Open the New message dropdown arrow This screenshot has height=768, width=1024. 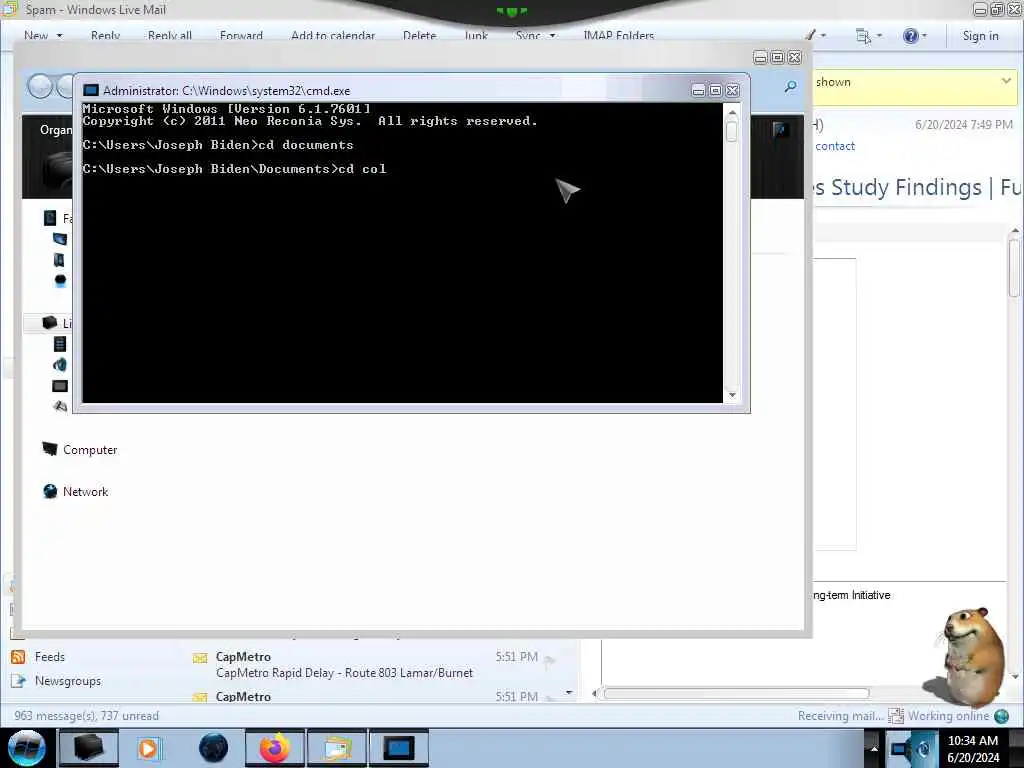coord(59,36)
